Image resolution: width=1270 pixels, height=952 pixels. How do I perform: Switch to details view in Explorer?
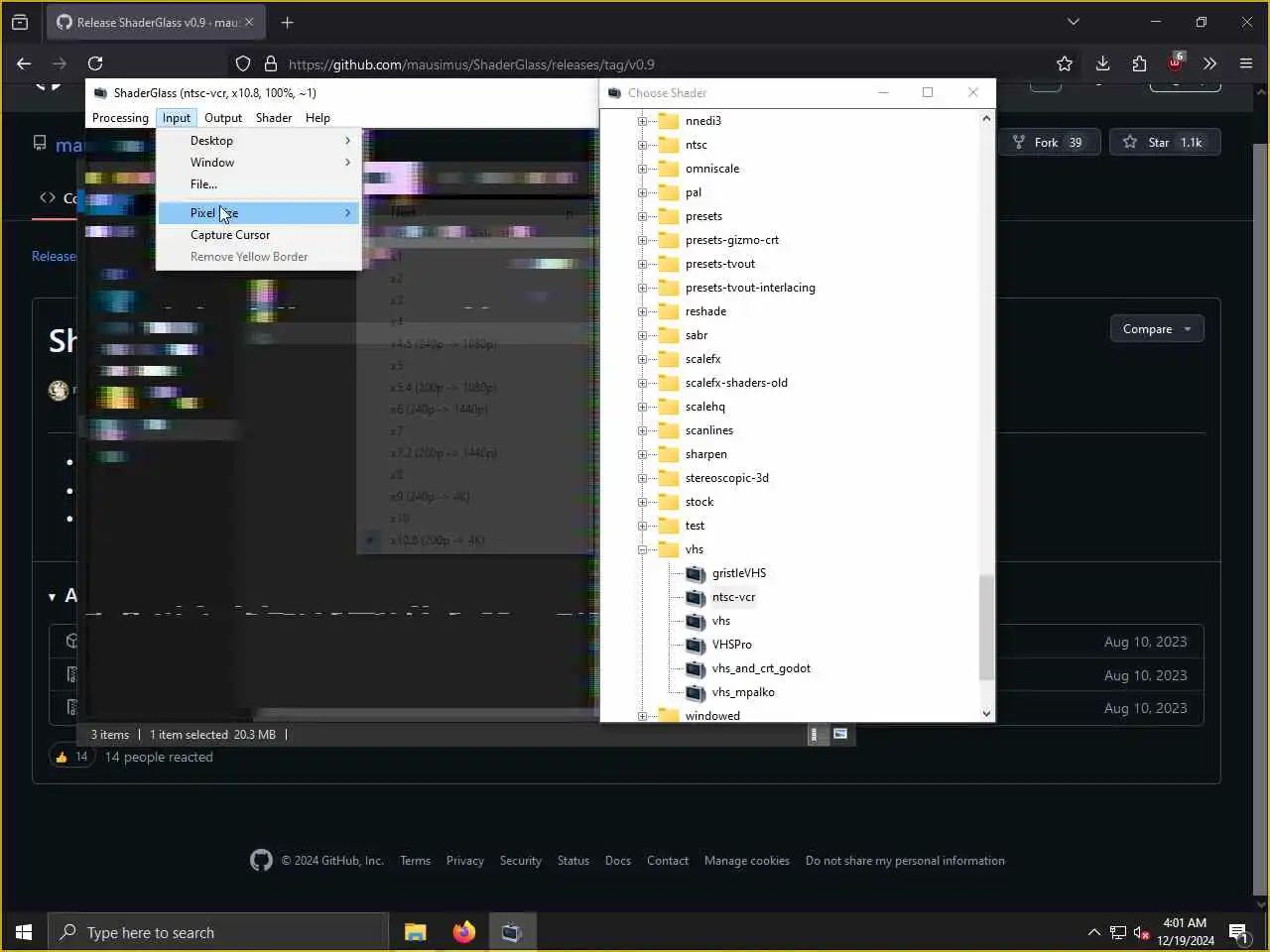tap(815, 735)
